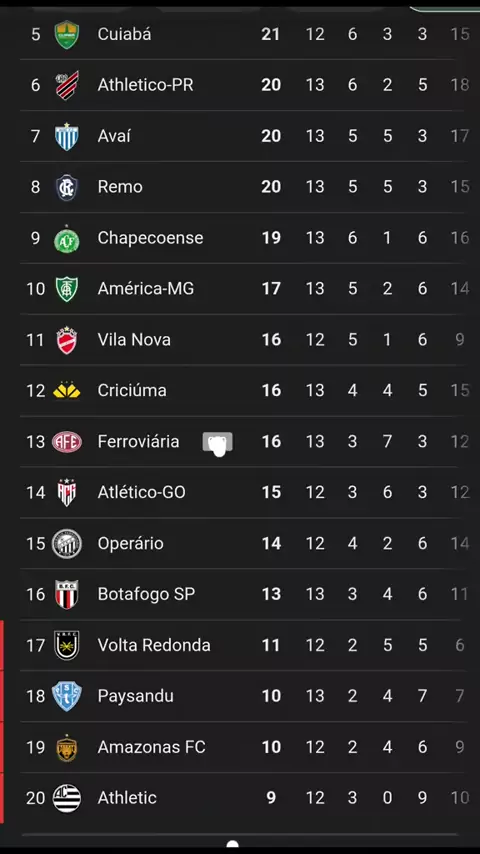480x854 pixels.
Task: Select Athletic's 9 points cell
Action: [271, 798]
